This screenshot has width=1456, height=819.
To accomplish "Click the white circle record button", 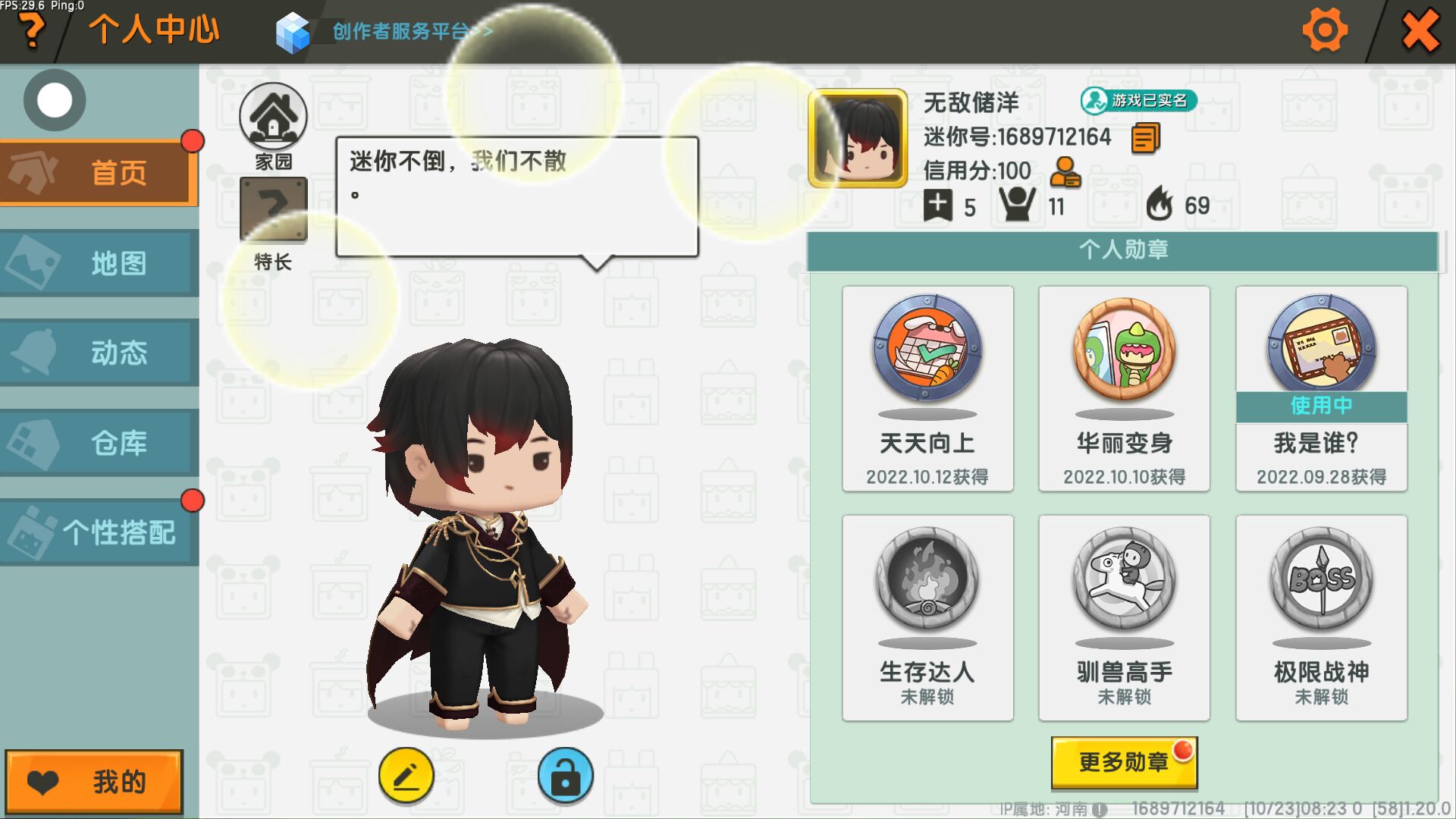I will tap(55, 100).
